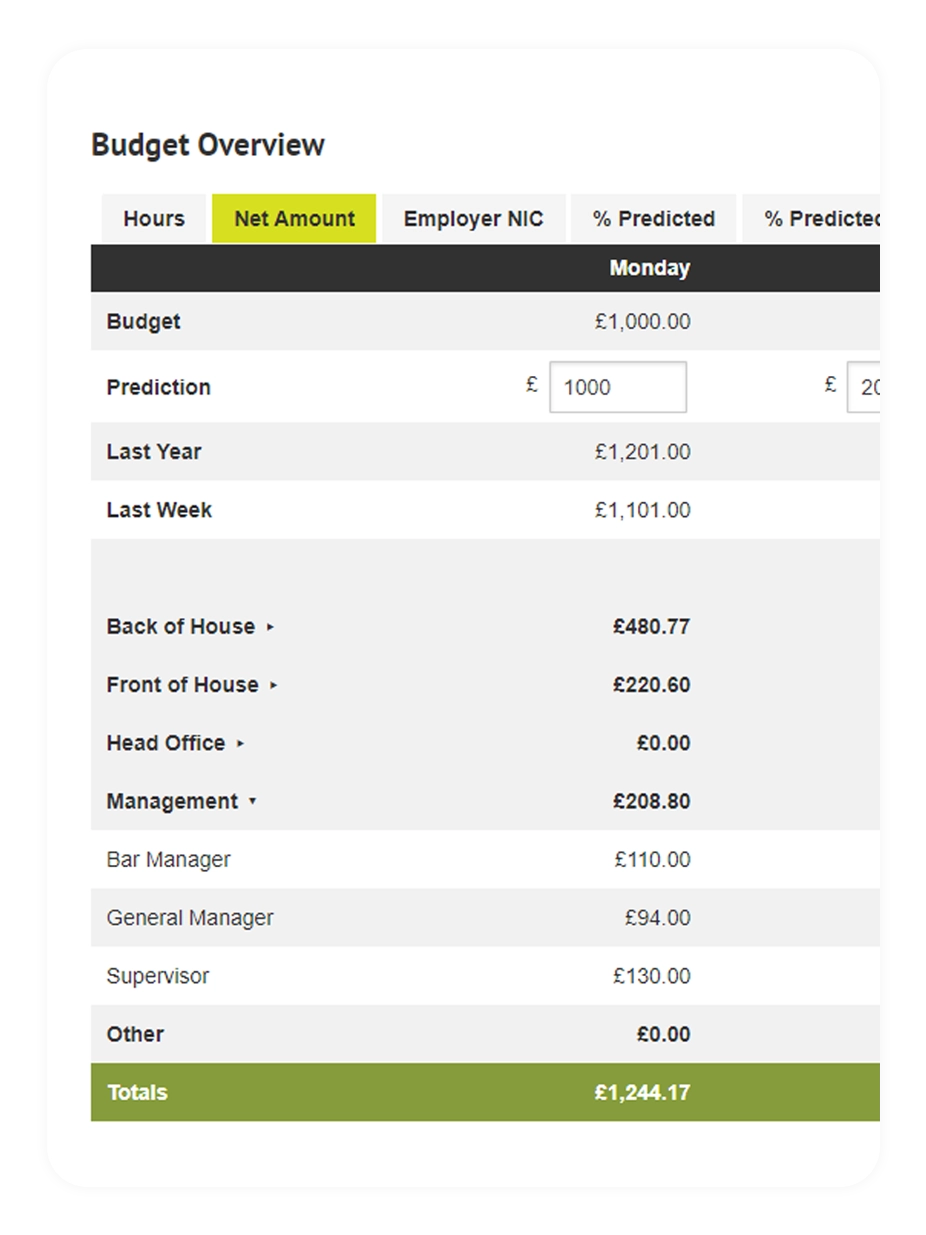Click the Monday column header
Viewport: 926px width, 1235px height.
(649, 268)
